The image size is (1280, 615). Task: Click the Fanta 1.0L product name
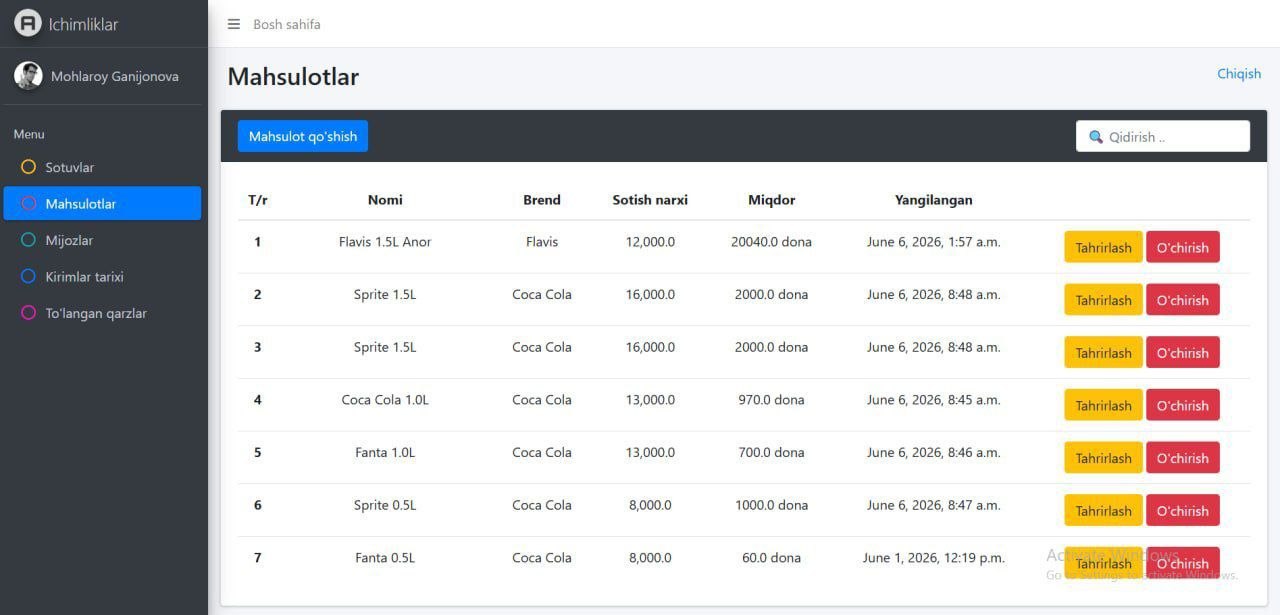tap(385, 453)
